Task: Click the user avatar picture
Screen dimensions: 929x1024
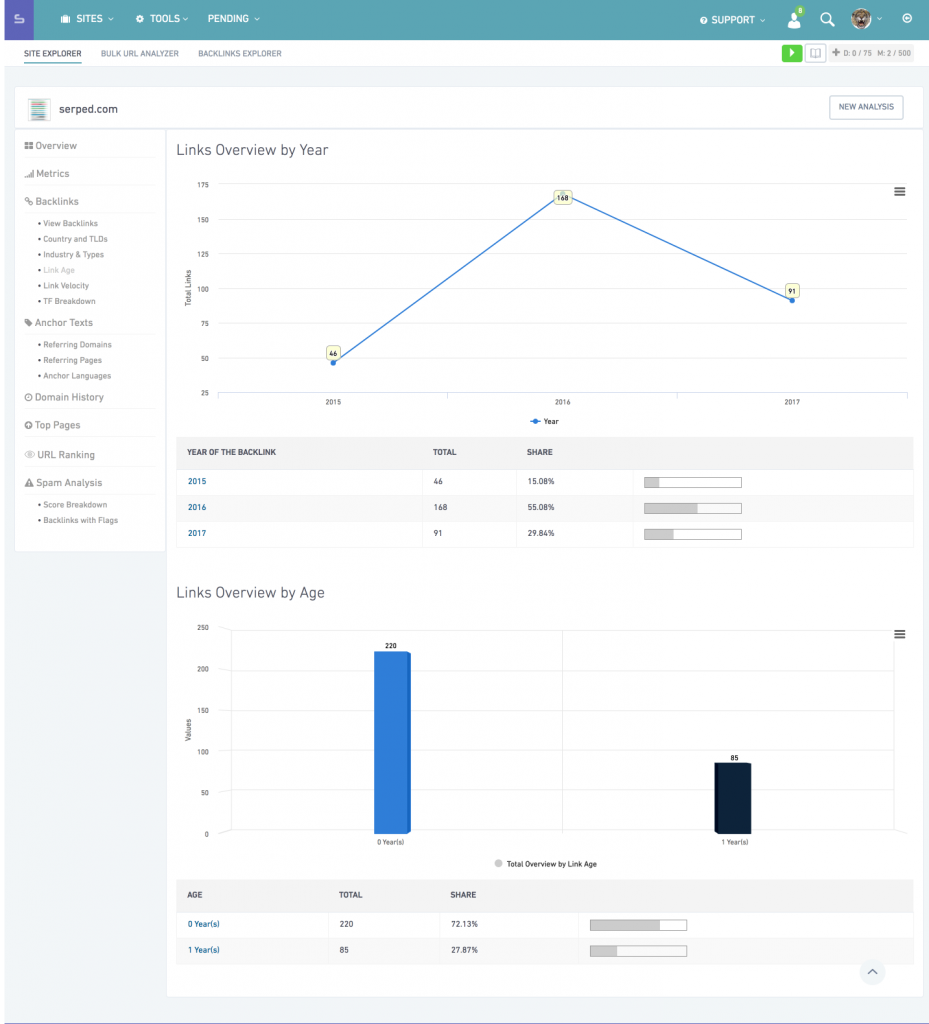Action: pyautogui.click(x=861, y=19)
